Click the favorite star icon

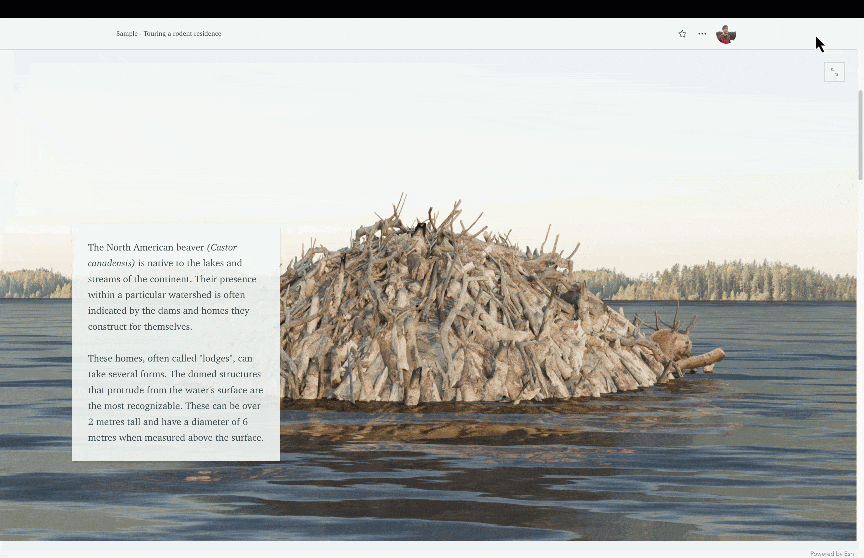tap(682, 34)
